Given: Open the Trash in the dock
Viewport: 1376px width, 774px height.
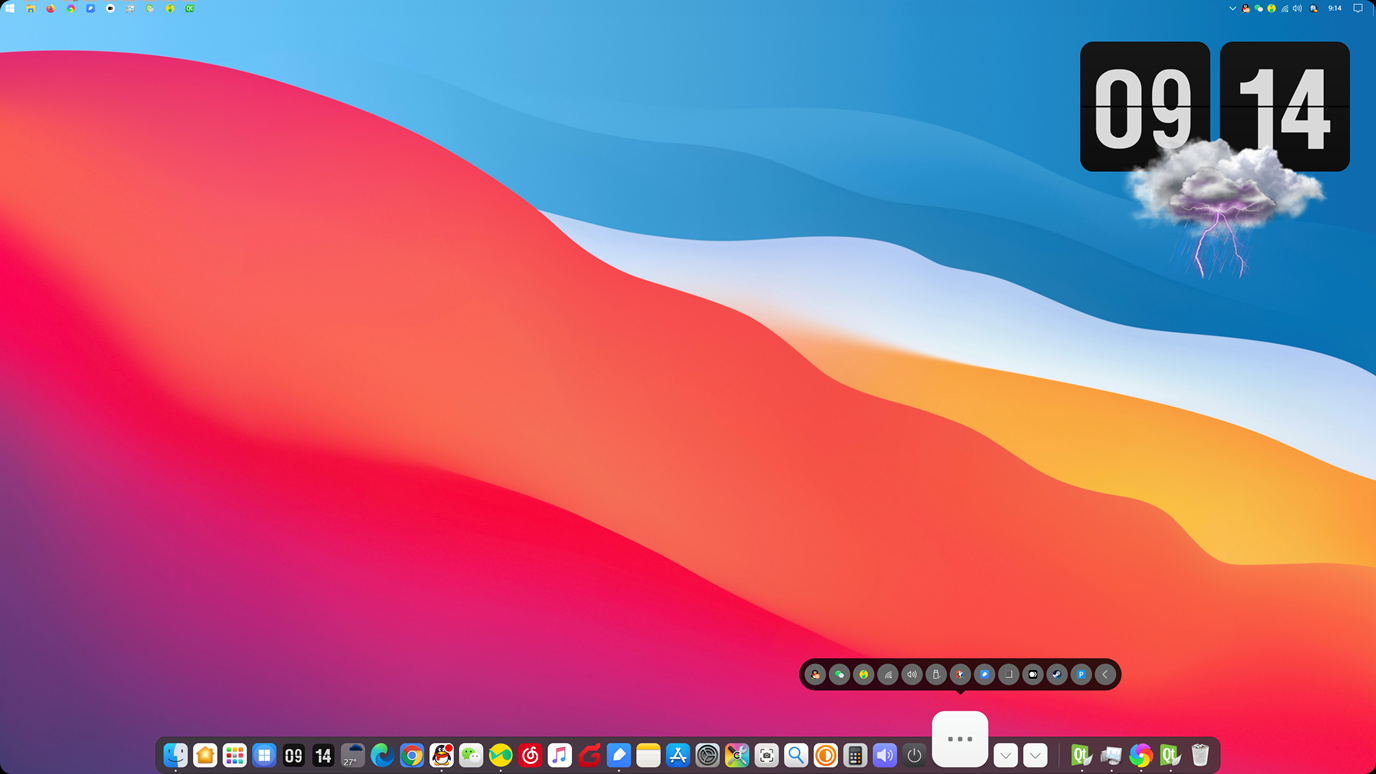Looking at the screenshot, I should coord(1200,755).
